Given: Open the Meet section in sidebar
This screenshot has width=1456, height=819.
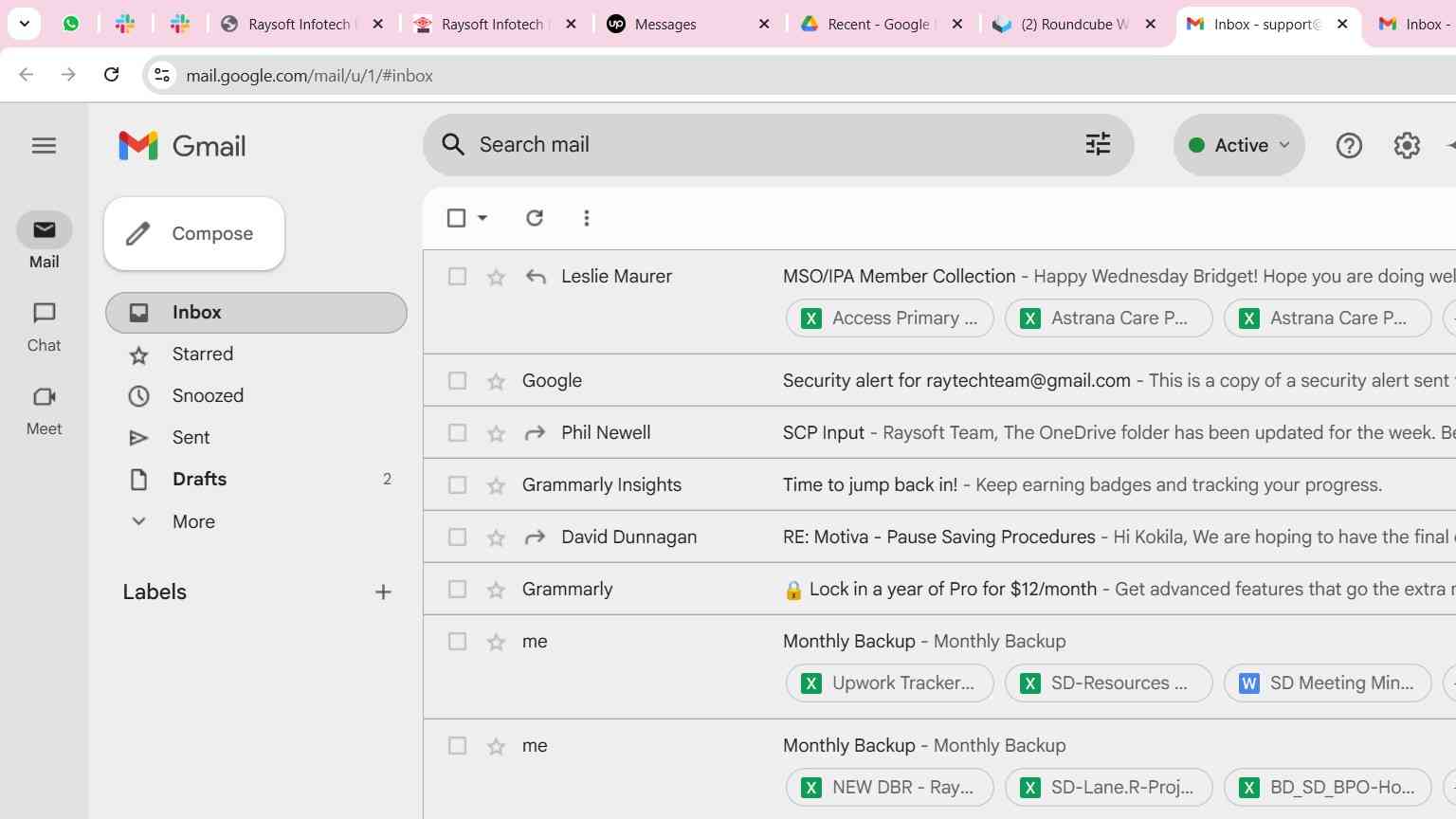Looking at the screenshot, I should pos(44,409).
